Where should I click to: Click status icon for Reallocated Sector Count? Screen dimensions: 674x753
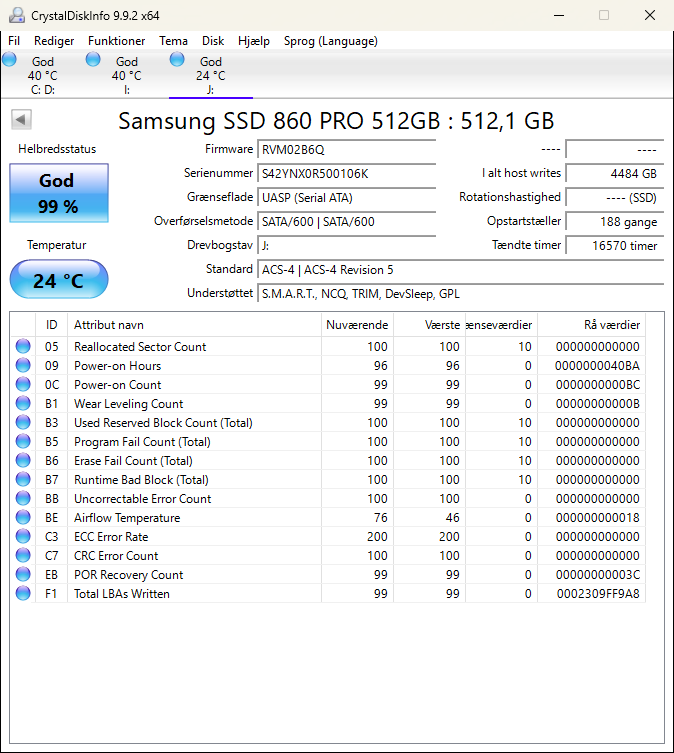click(23, 346)
